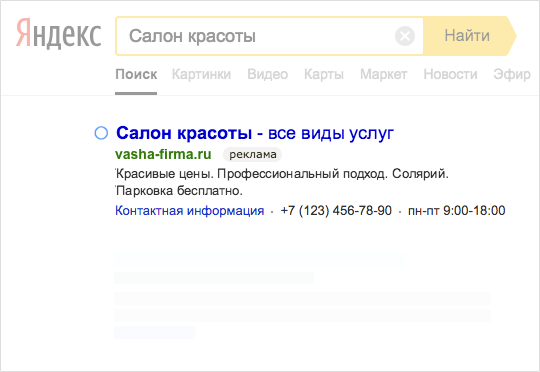This screenshot has width=540, height=372.
Task: Clear the search field with the X icon
Action: click(405, 36)
